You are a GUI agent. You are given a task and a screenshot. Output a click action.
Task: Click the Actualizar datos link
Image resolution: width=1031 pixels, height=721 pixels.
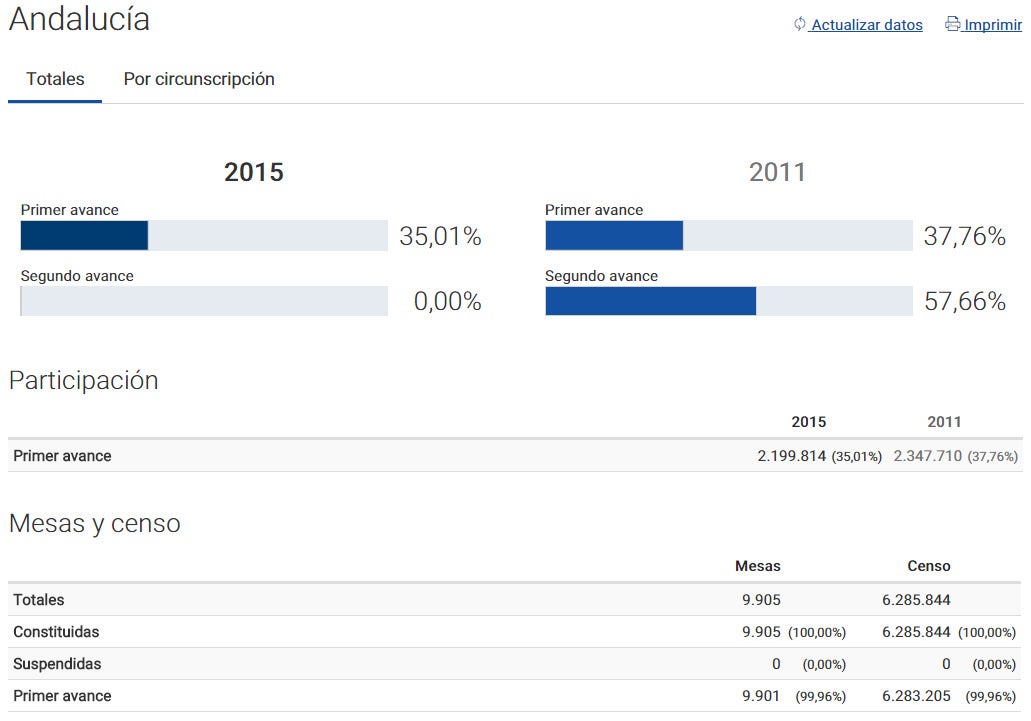click(x=865, y=25)
